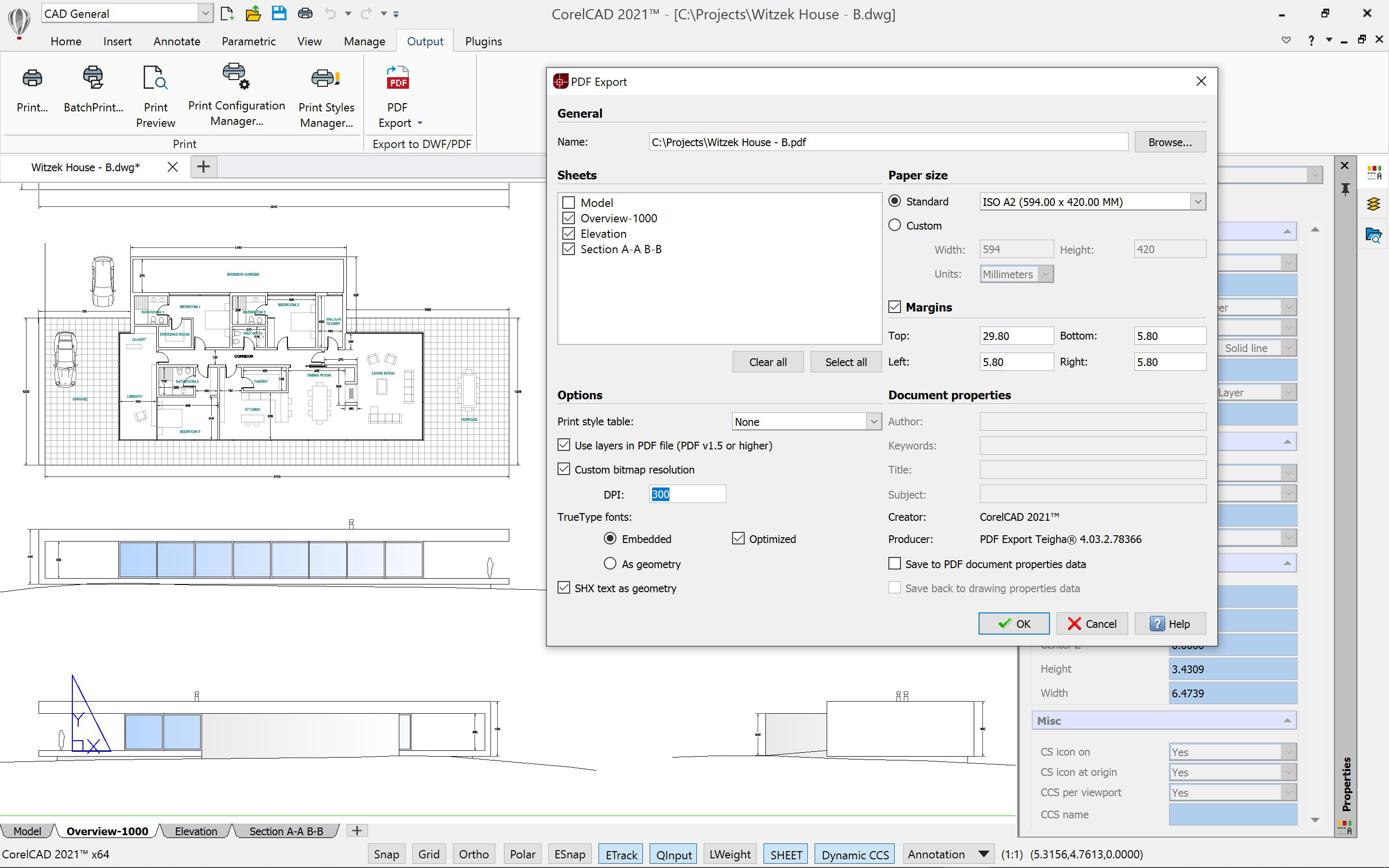The image size is (1389, 868).
Task: Open the Output ribbon tab
Action: pos(423,41)
